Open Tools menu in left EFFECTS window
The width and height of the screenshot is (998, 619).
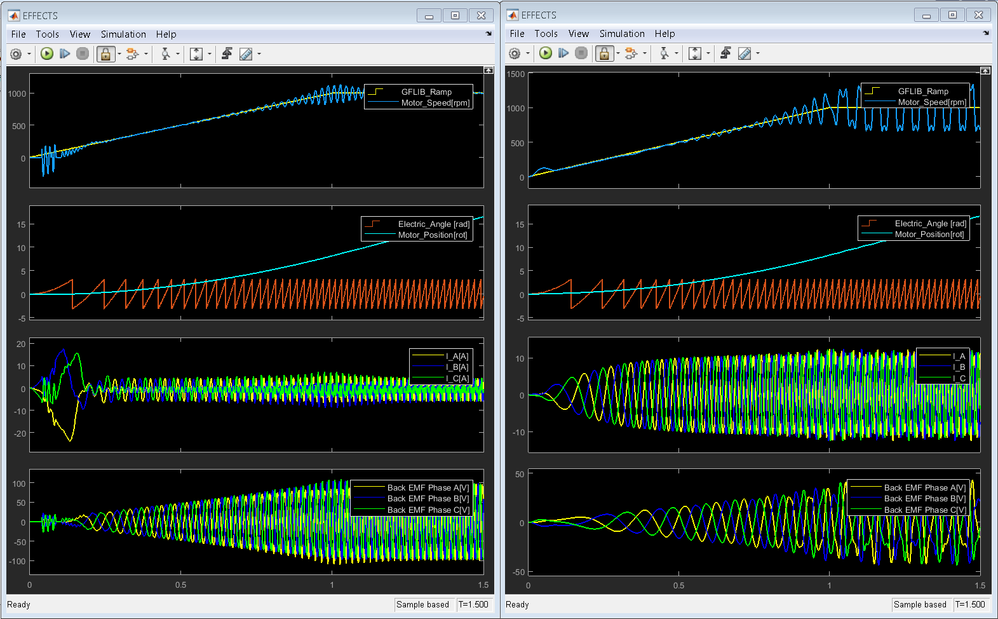[x=47, y=34]
